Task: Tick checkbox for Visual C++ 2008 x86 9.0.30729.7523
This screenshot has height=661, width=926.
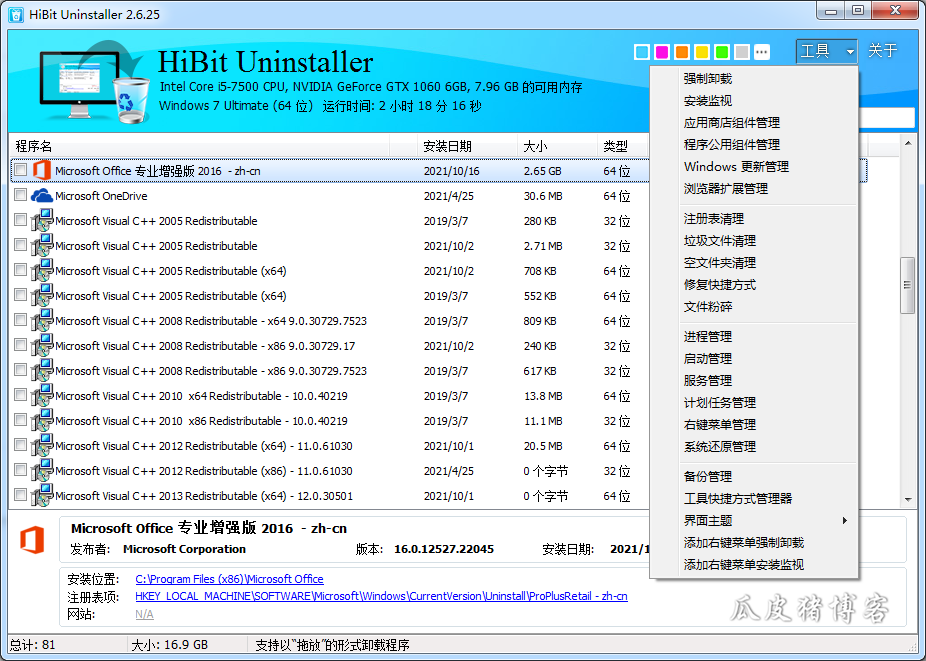Action: [x=21, y=370]
